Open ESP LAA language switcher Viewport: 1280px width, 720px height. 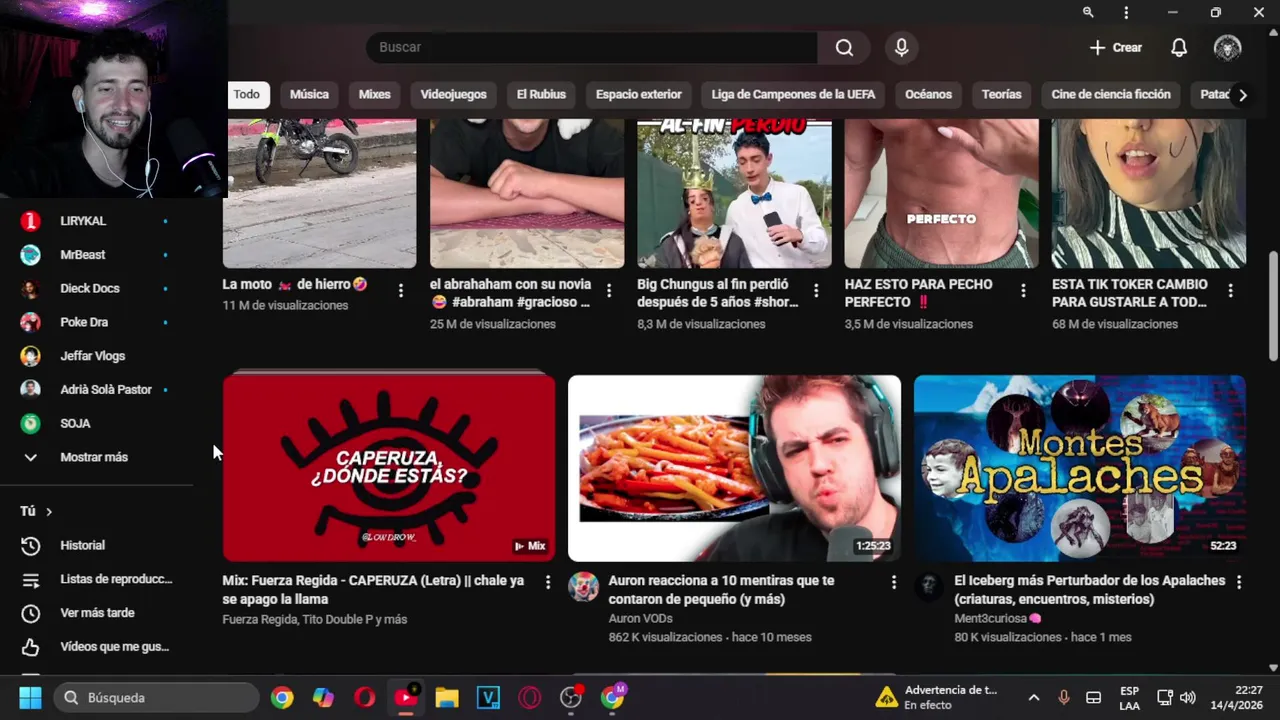click(x=1129, y=697)
